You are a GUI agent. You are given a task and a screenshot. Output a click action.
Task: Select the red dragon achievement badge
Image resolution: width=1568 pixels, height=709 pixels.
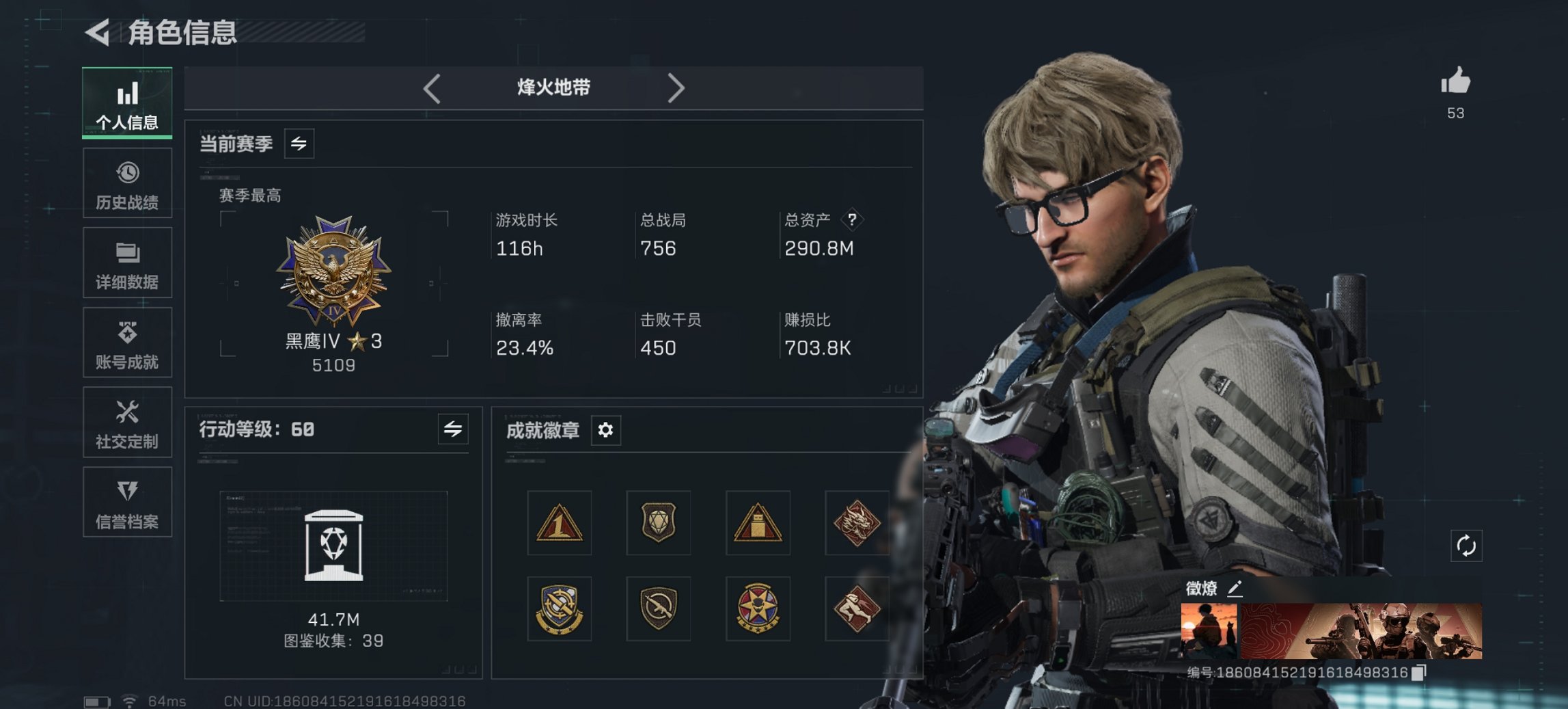pos(856,523)
